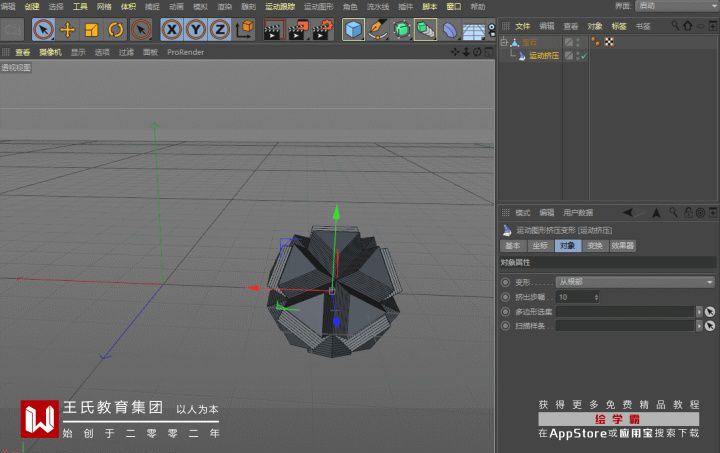This screenshot has height=453, width=720.
Task: Open viewport 查看 View menu
Action: pyautogui.click(x=22, y=52)
